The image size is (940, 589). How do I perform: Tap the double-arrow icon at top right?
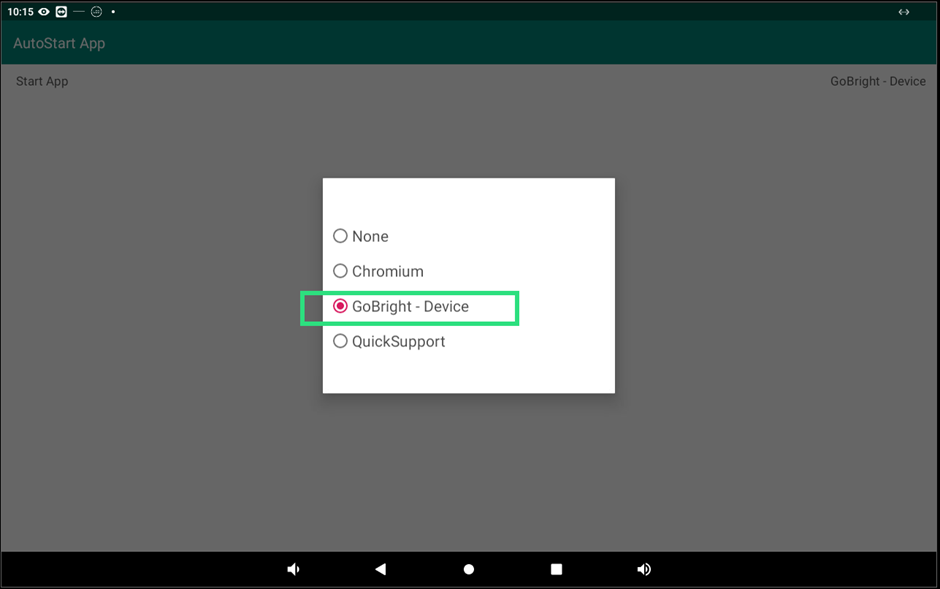point(903,12)
